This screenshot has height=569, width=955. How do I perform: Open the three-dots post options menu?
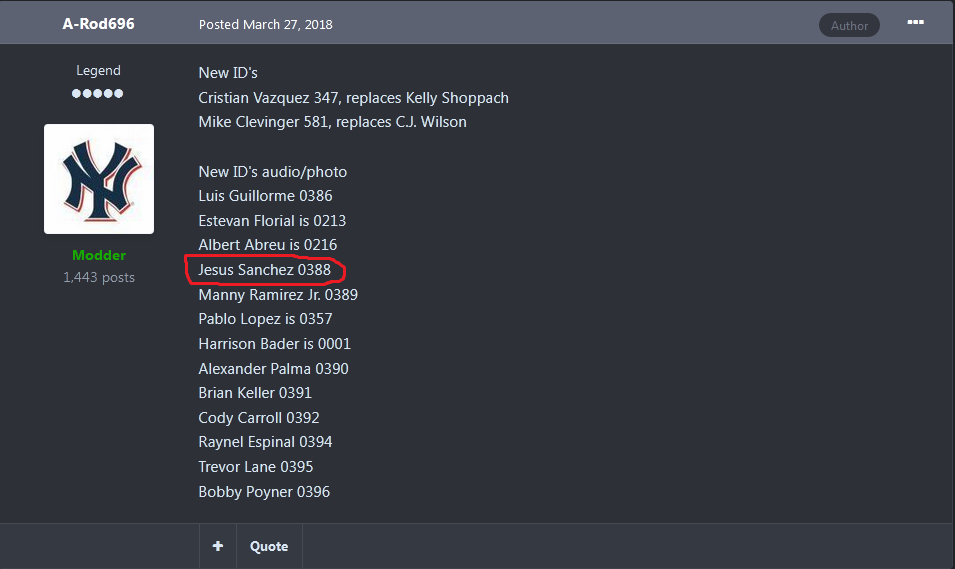pyautogui.click(x=915, y=23)
